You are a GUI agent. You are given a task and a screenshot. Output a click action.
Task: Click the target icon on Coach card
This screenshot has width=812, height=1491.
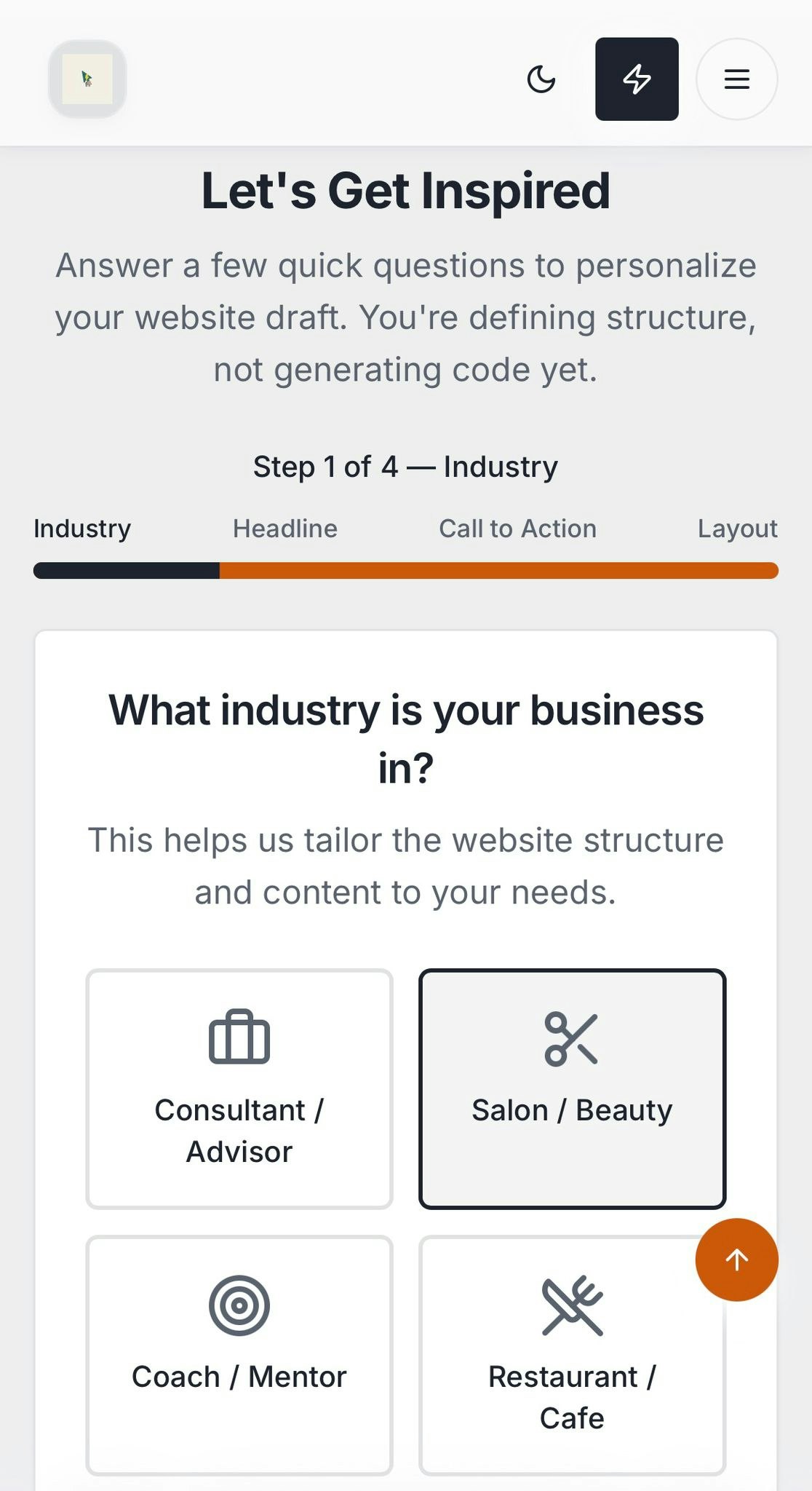239,1305
